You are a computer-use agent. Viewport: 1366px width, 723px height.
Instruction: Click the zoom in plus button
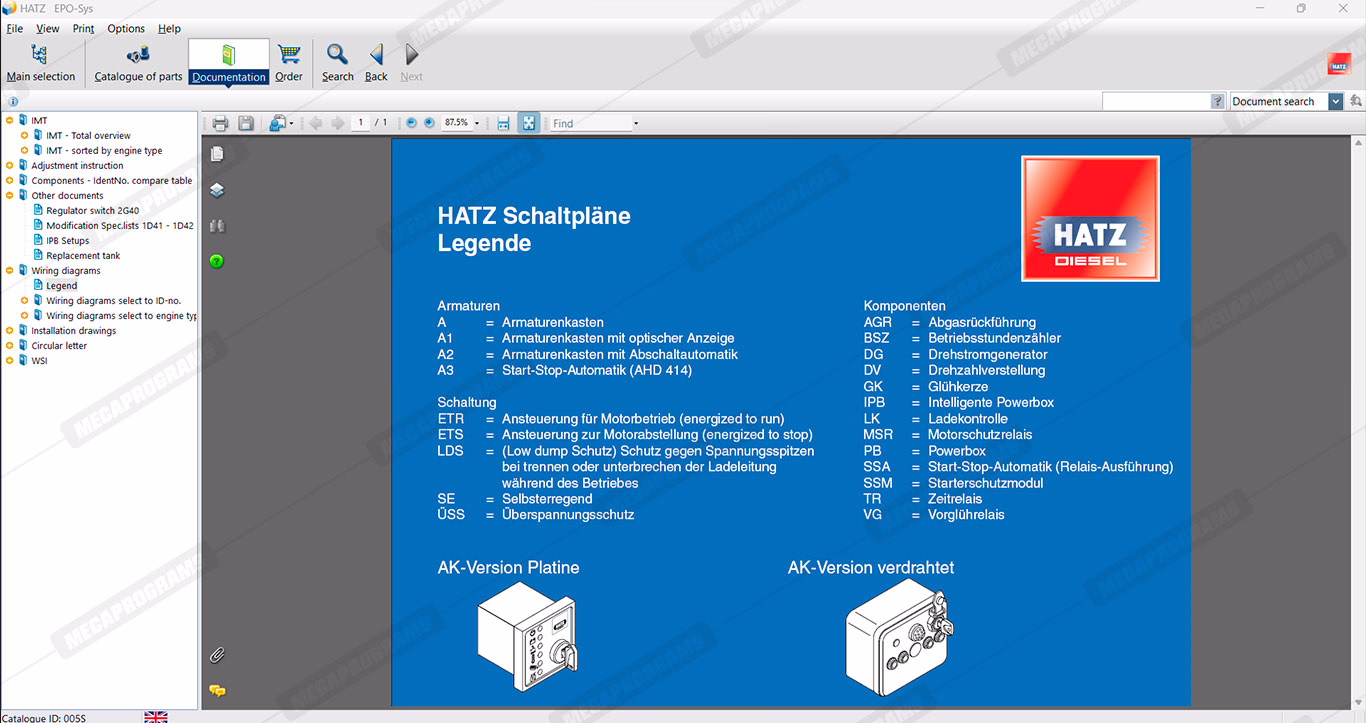point(429,123)
